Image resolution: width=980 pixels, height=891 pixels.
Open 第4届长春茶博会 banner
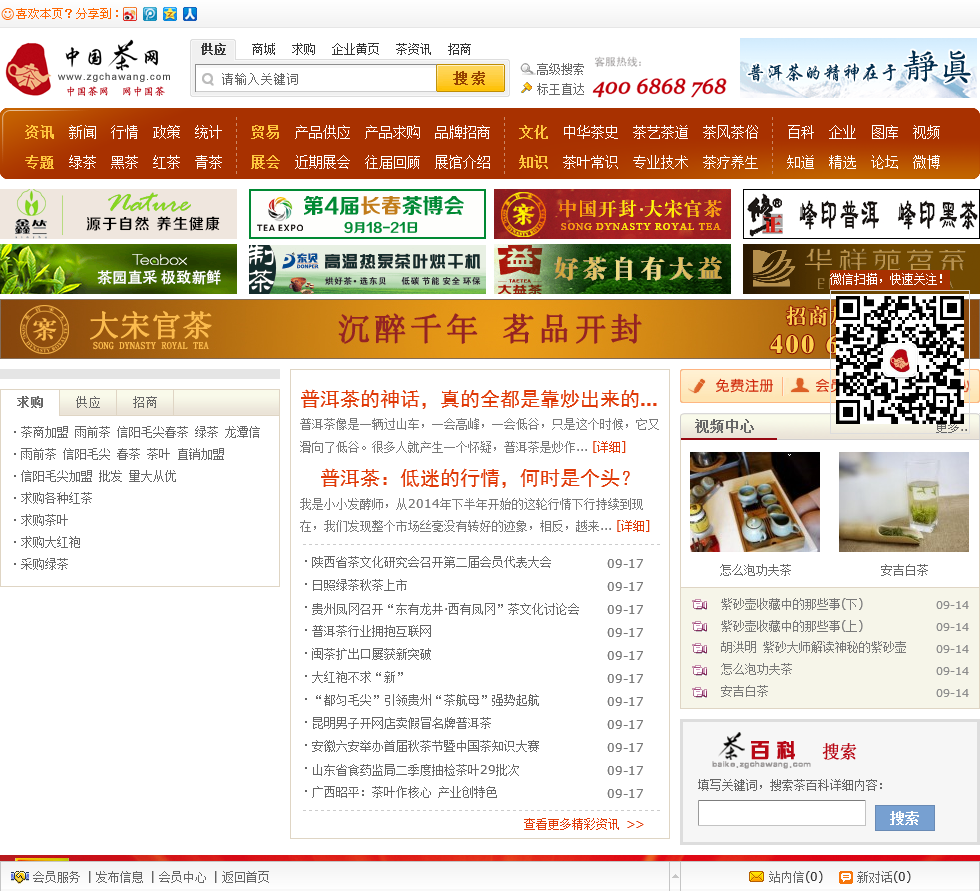pyautogui.click(x=367, y=214)
